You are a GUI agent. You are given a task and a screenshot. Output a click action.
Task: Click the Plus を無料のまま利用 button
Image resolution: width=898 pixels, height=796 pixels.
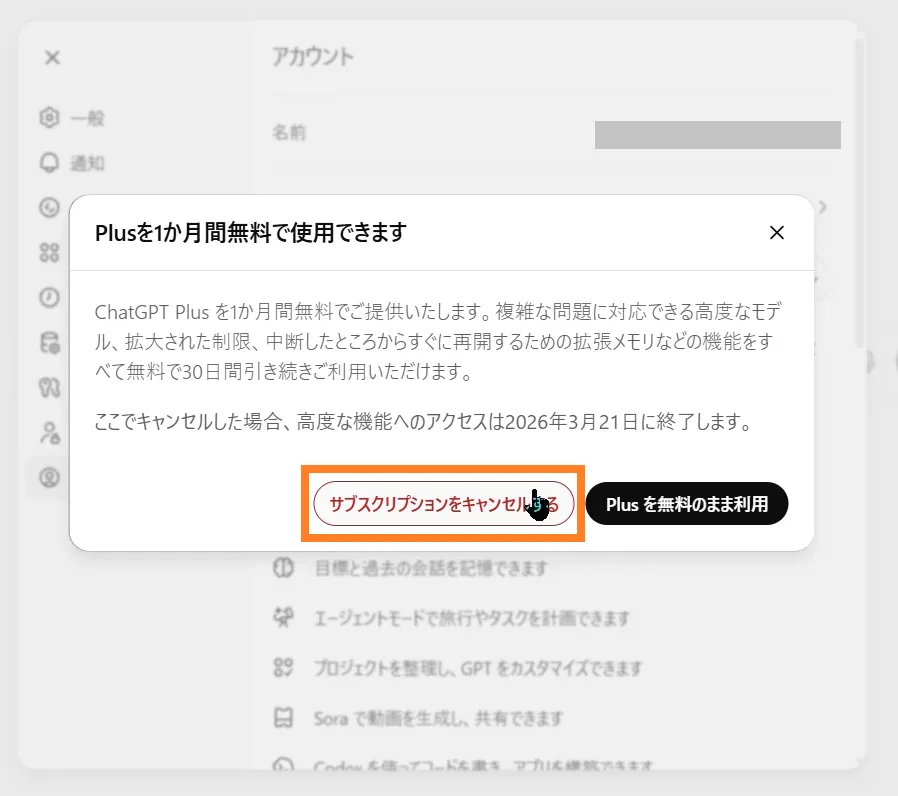pyautogui.click(x=687, y=504)
